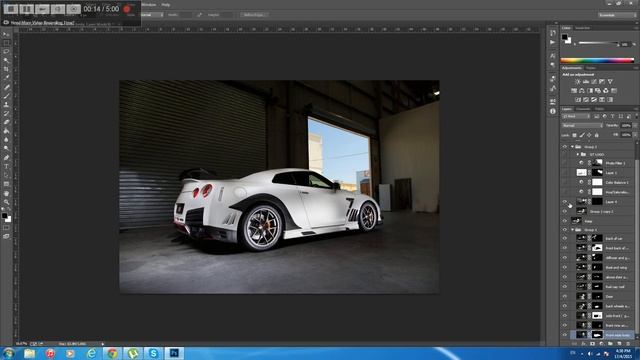
Task: Select the Pen tool
Action: pyautogui.click(x=6, y=158)
